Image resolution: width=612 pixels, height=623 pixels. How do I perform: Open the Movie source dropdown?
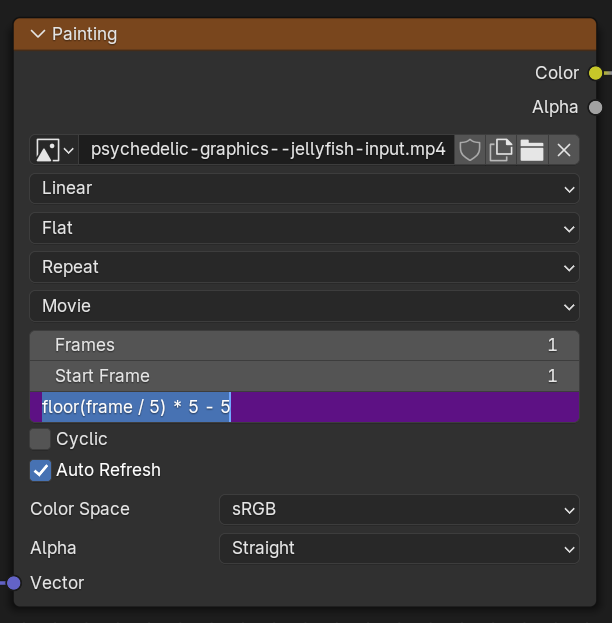(x=304, y=306)
